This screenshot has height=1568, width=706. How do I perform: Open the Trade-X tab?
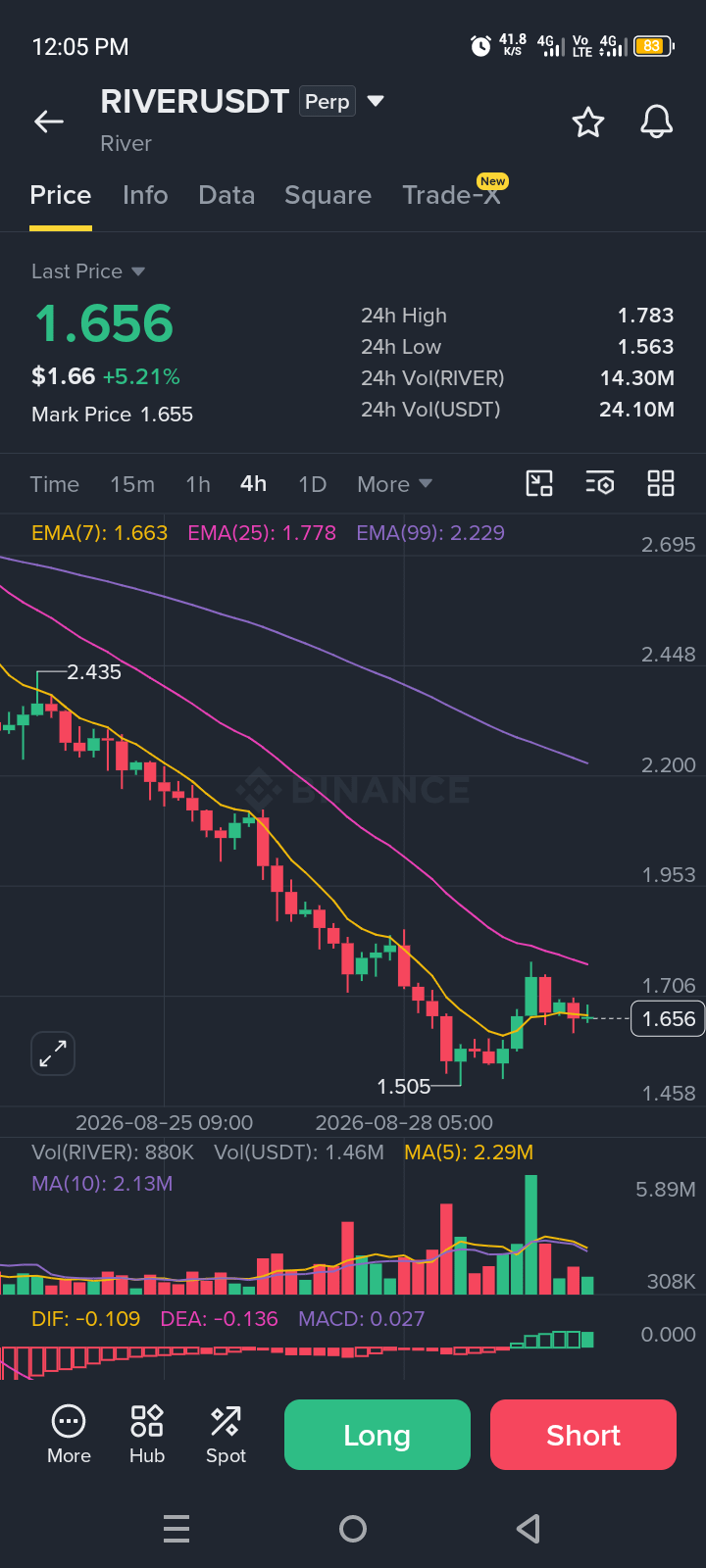[452, 195]
